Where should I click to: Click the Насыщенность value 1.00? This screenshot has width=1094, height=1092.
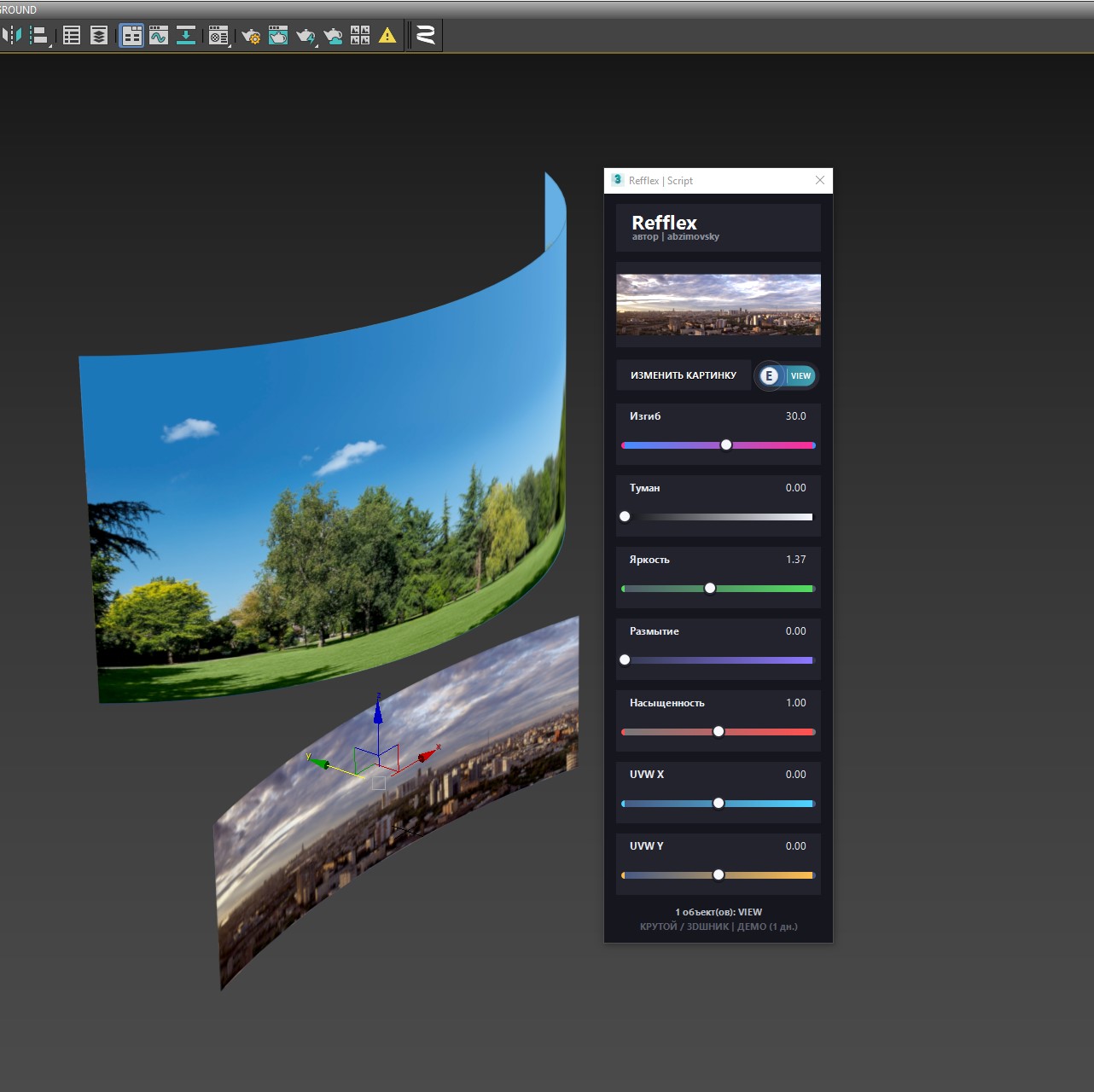click(795, 703)
